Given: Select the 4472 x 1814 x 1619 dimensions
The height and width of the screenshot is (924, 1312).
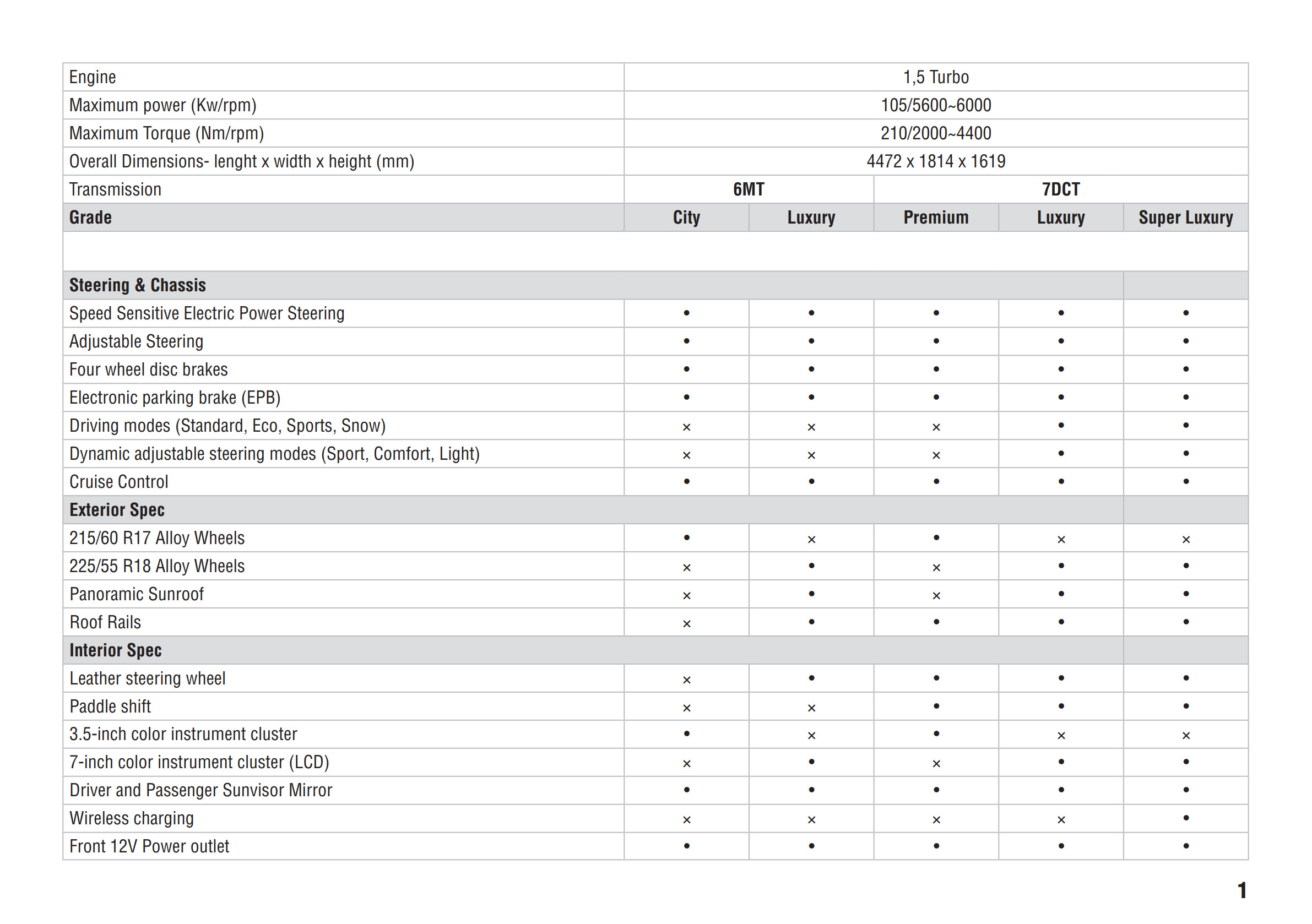Looking at the screenshot, I should (x=935, y=161).
